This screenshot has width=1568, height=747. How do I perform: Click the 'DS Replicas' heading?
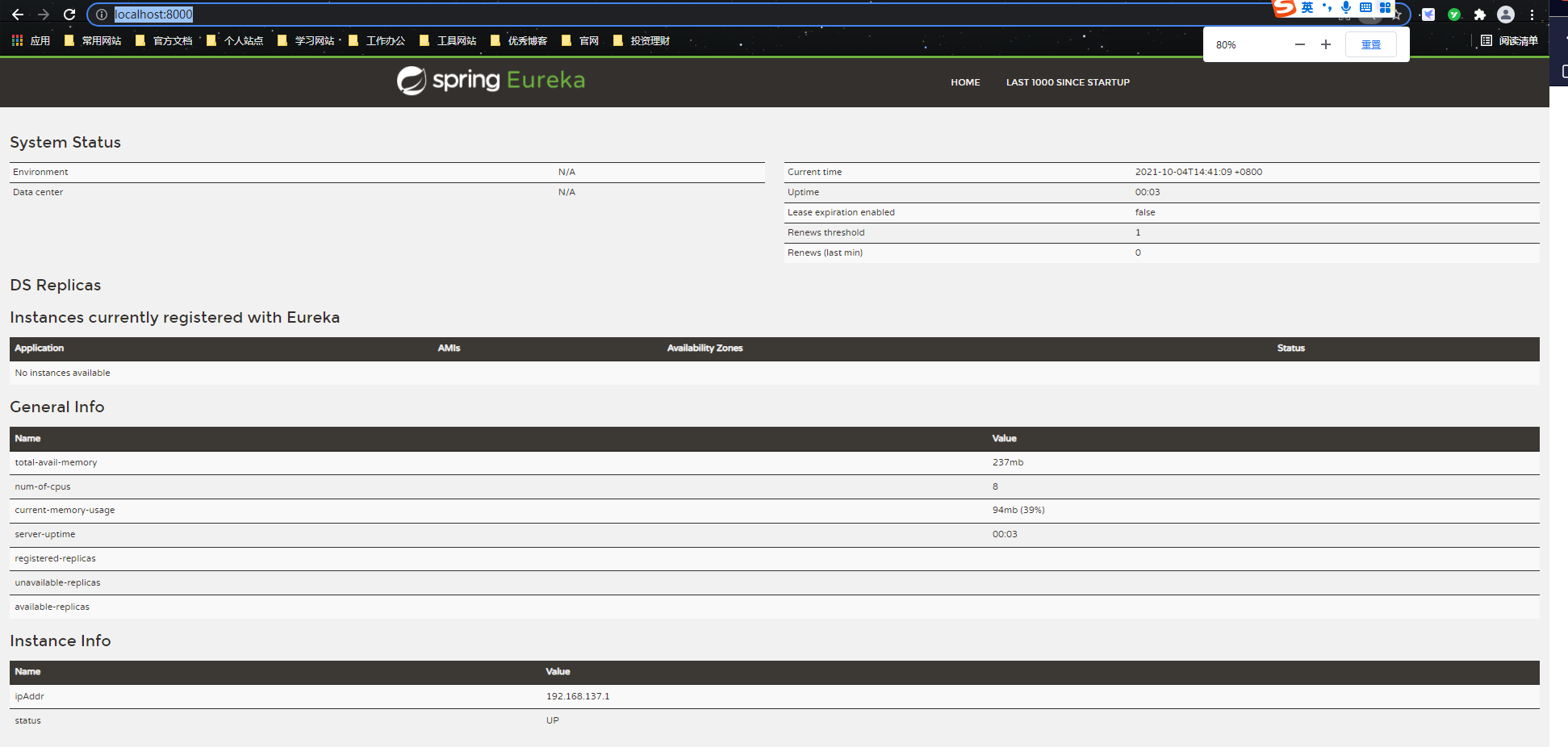pyautogui.click(x=56, y=285)
